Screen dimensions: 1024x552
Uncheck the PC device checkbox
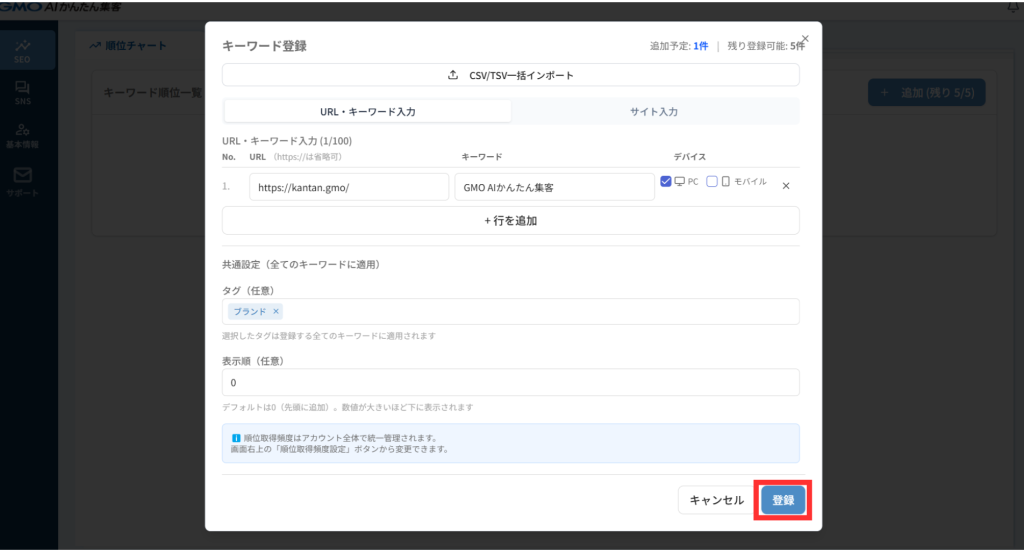666,182
